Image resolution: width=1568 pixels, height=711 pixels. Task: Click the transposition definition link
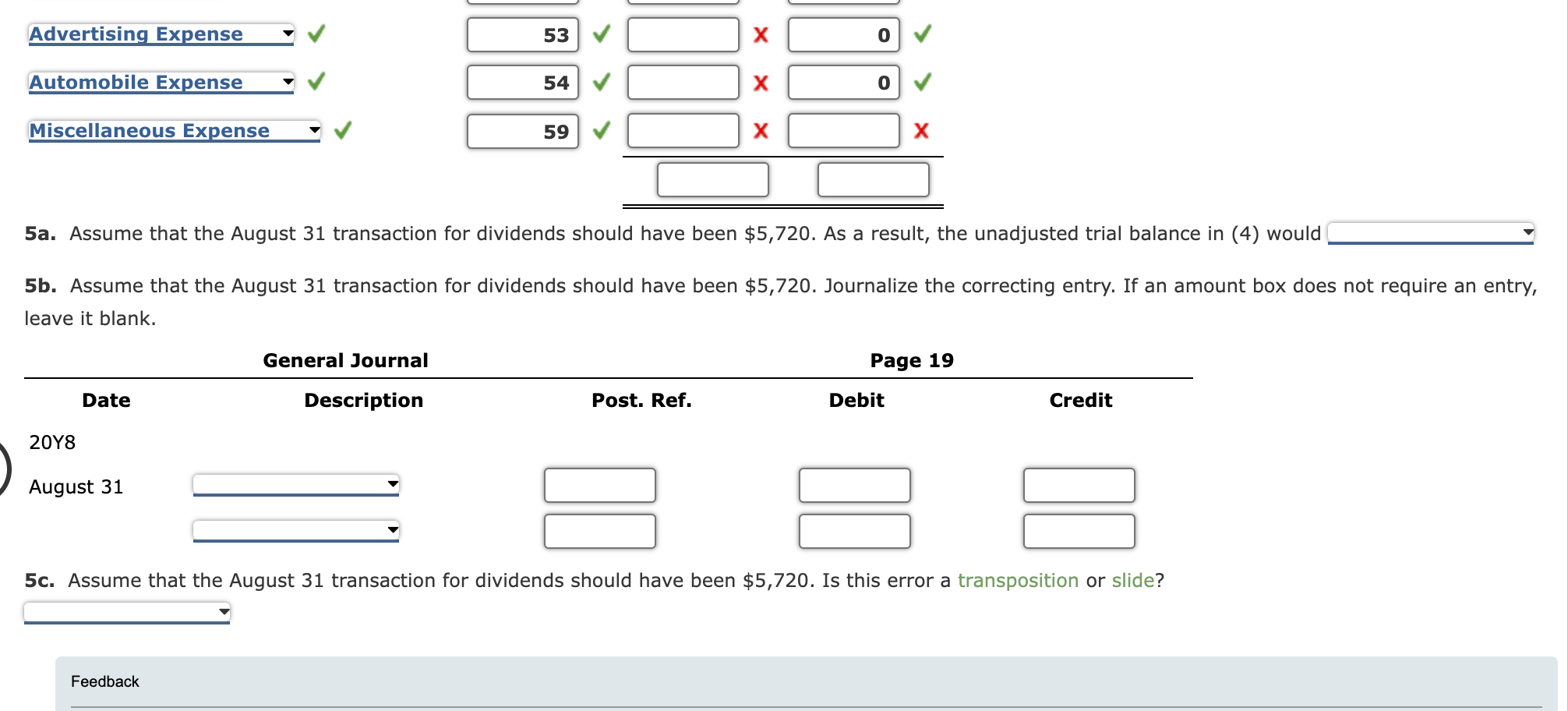(x=1019, y=580)
